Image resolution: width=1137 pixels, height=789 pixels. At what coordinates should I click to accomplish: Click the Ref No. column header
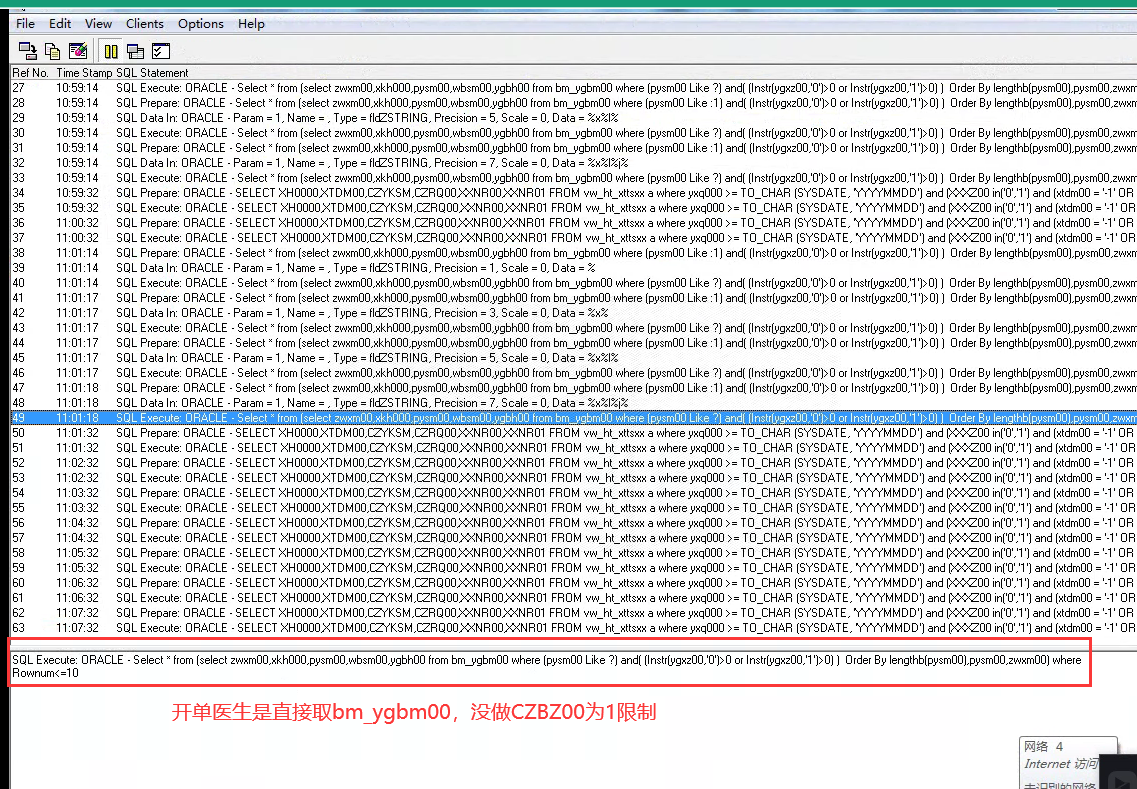pyautogui.click(x=30, y=73)
